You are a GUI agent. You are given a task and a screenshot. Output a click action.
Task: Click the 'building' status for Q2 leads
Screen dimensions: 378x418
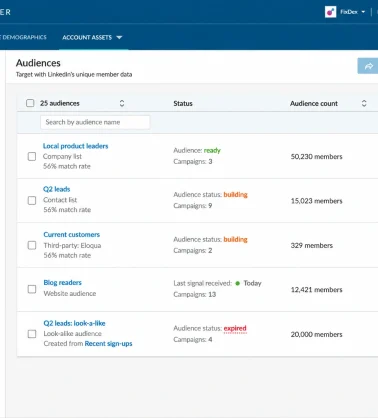[x=235, y=195]
